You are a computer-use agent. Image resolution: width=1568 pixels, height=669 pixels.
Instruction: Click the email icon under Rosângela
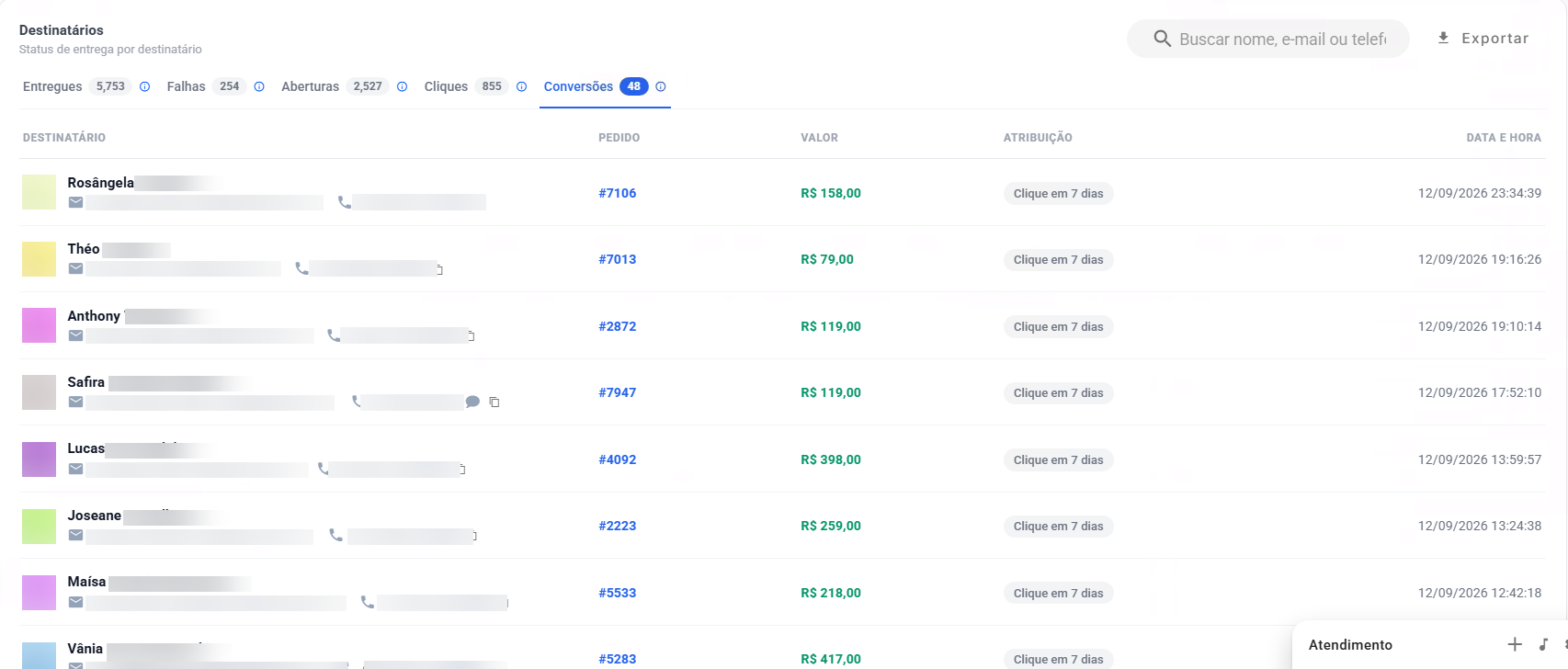(x=76, y=202)
